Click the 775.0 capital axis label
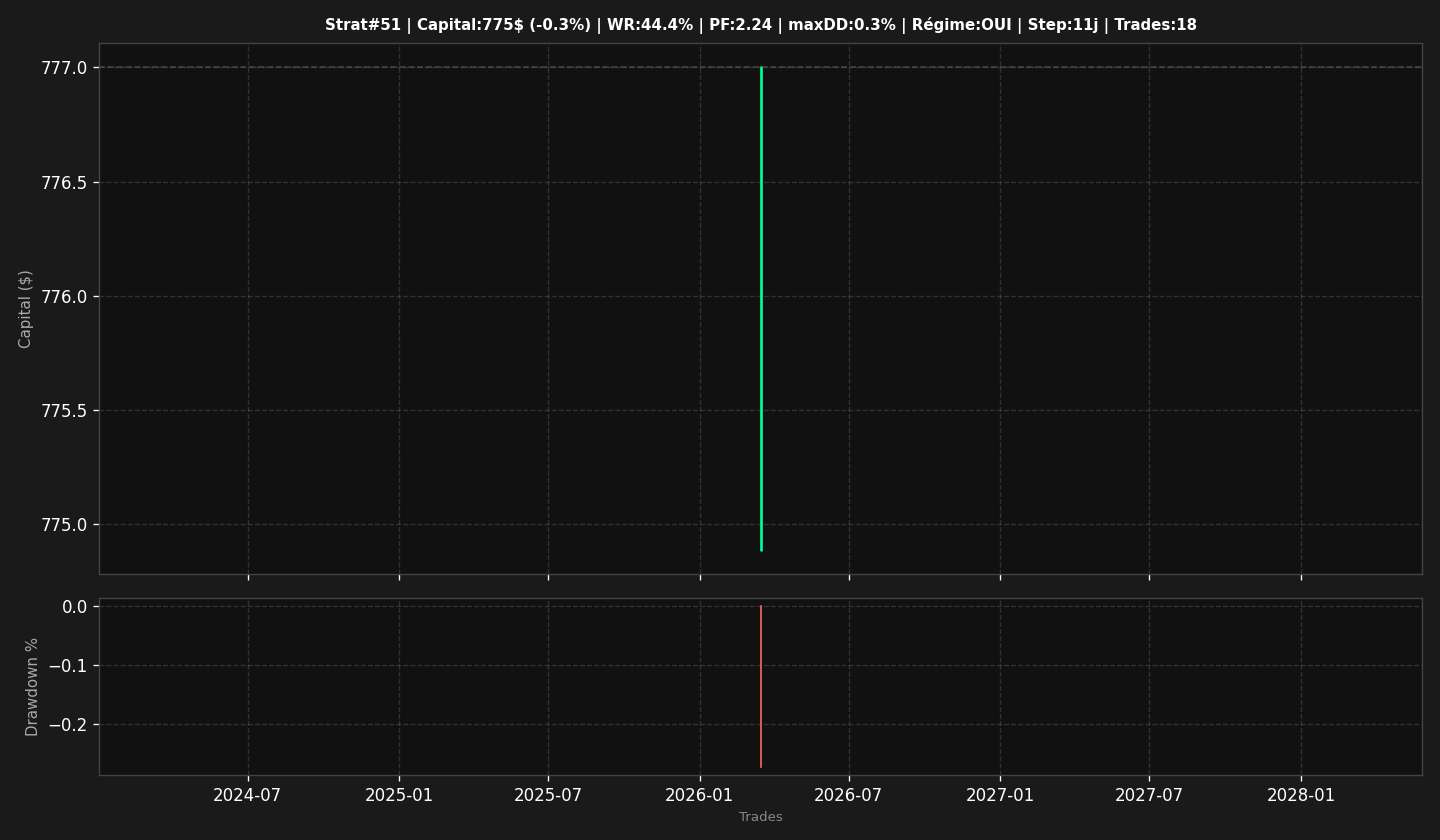Image resolution: width=1440 pixels, height=840 pixels. point(64,525)
